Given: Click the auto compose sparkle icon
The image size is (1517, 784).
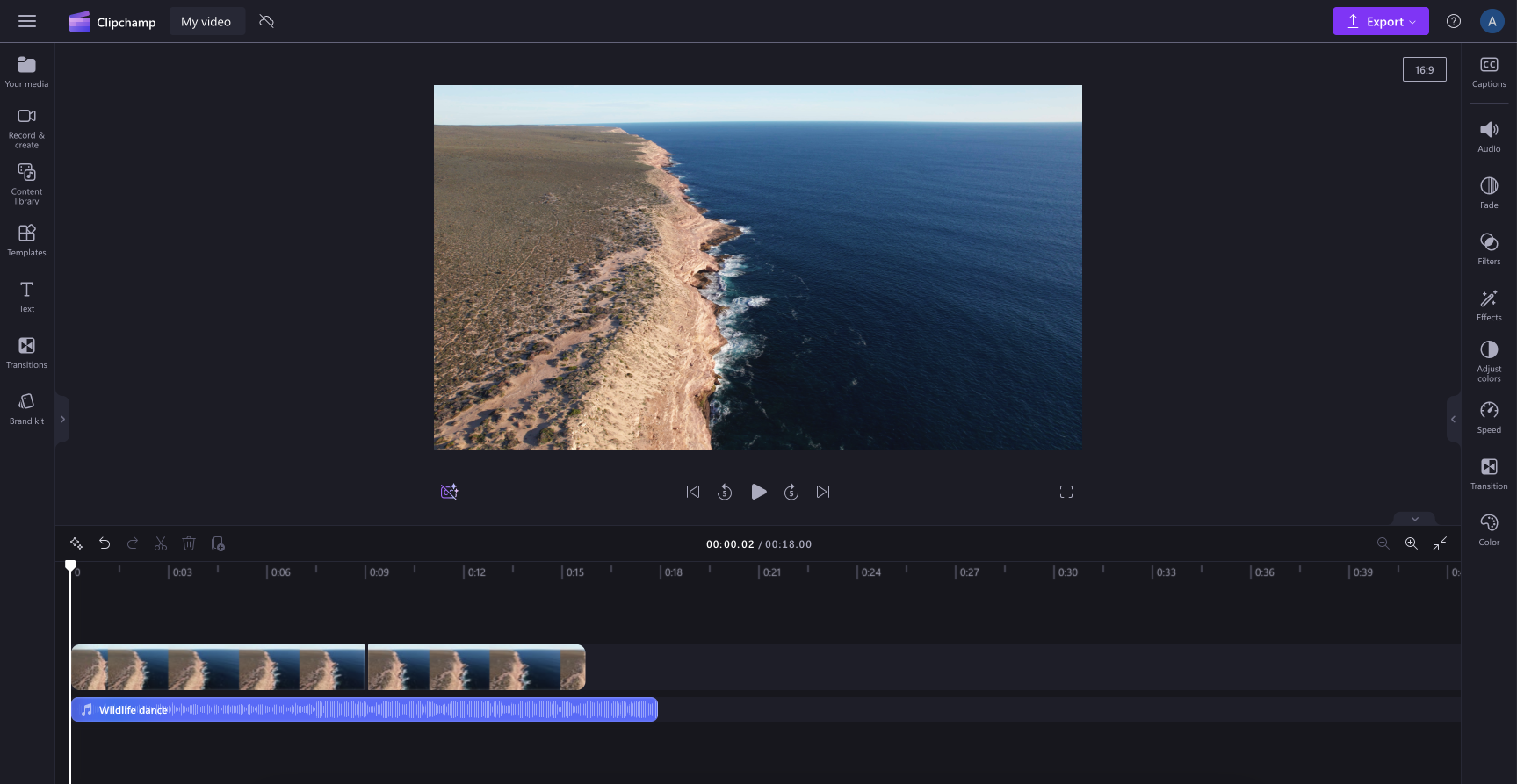Looking at the screenshot, I should tap(76, 543).
